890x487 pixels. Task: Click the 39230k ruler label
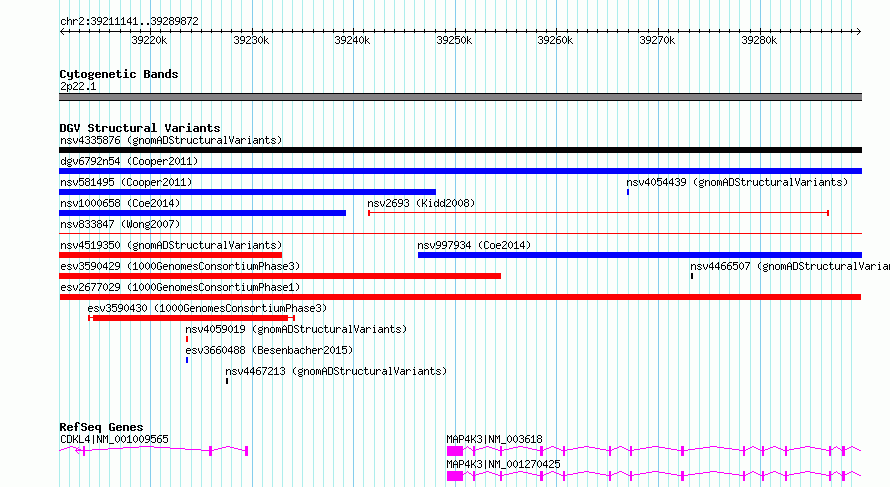coord(251,40)
